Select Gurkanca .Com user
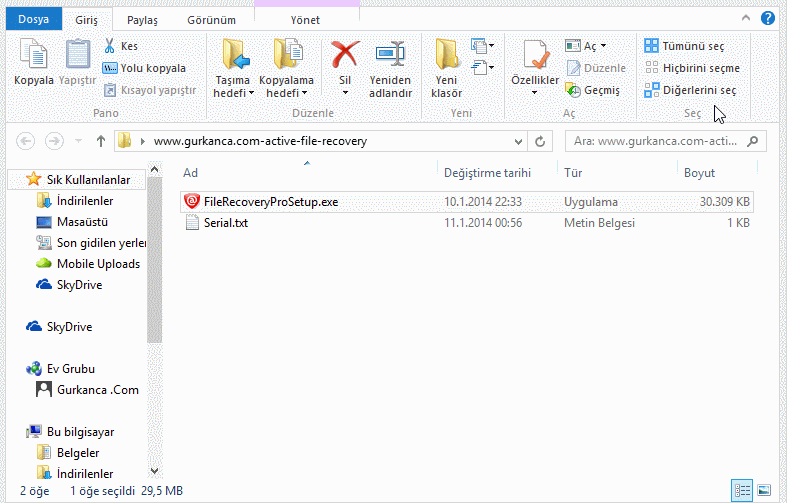787x503 pixels. point(87,390)
